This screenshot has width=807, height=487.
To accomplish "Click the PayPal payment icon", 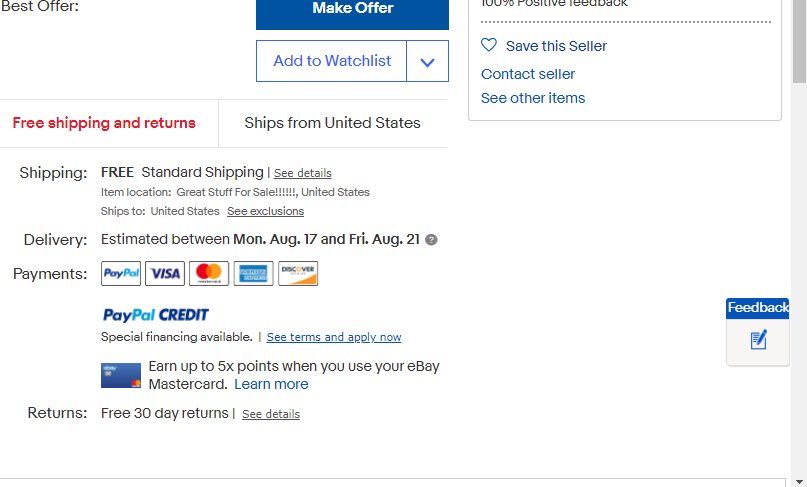I will click(121, 273).
